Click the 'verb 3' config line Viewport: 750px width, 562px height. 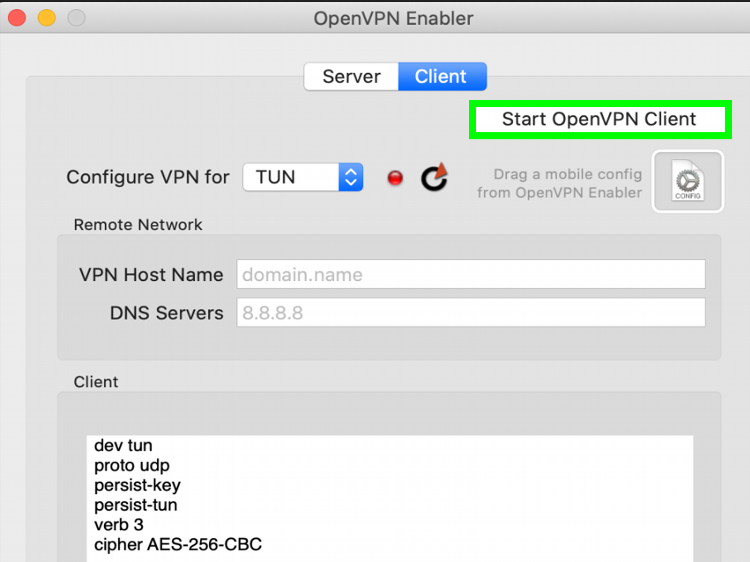[119, 525]
